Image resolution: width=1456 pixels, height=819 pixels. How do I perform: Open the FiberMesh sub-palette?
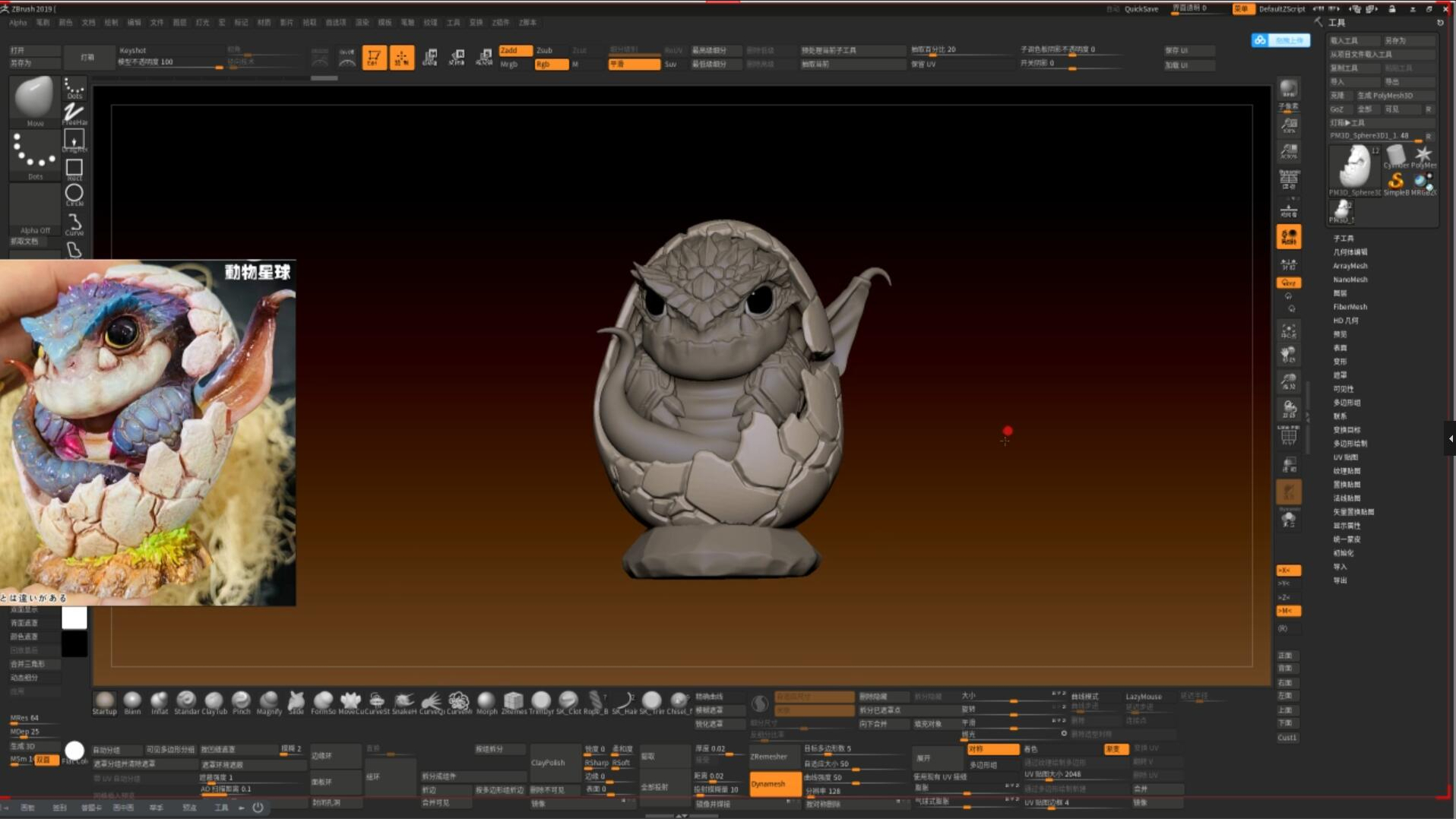1350,307
